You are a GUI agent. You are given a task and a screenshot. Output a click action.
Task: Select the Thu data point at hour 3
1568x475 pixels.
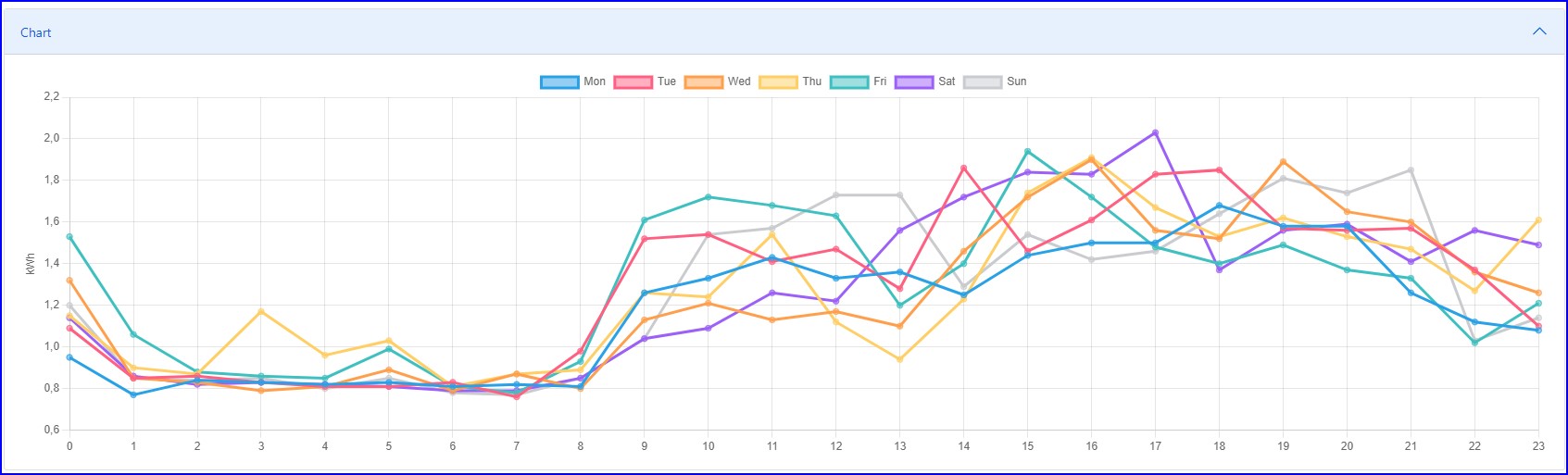(261, 311)
